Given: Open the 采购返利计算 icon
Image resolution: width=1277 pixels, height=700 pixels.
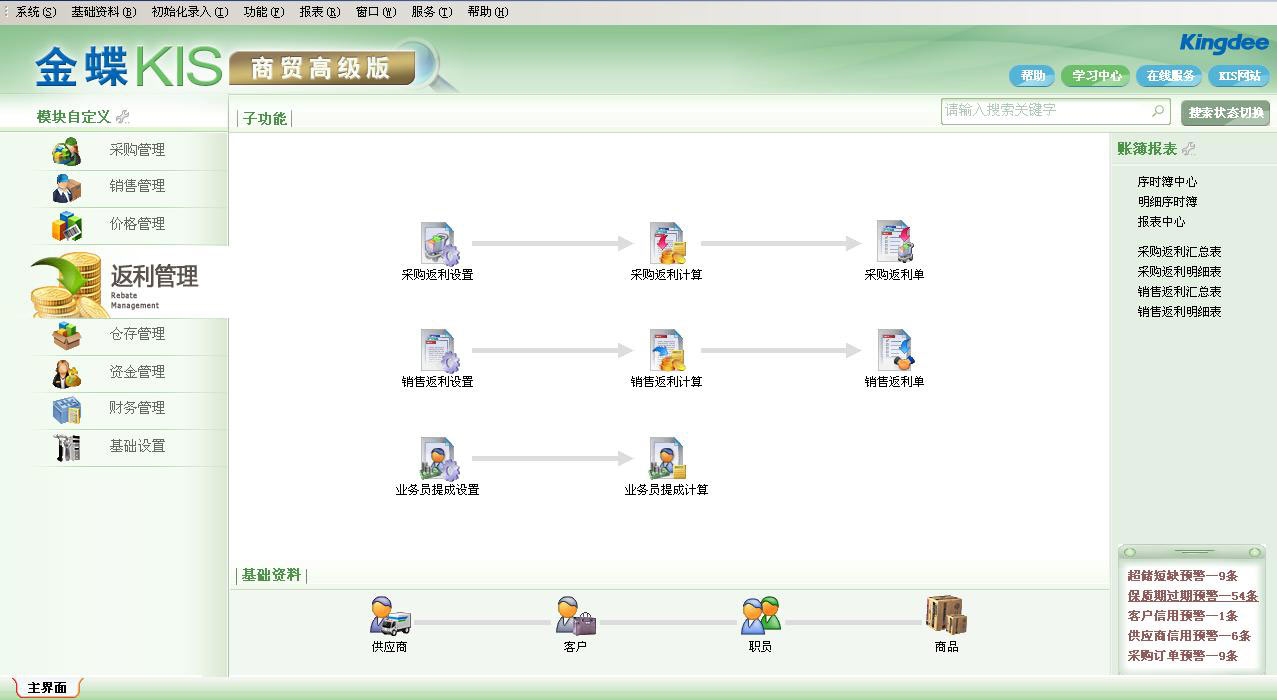Looking at the screenshot, I should tap(666, 243).
